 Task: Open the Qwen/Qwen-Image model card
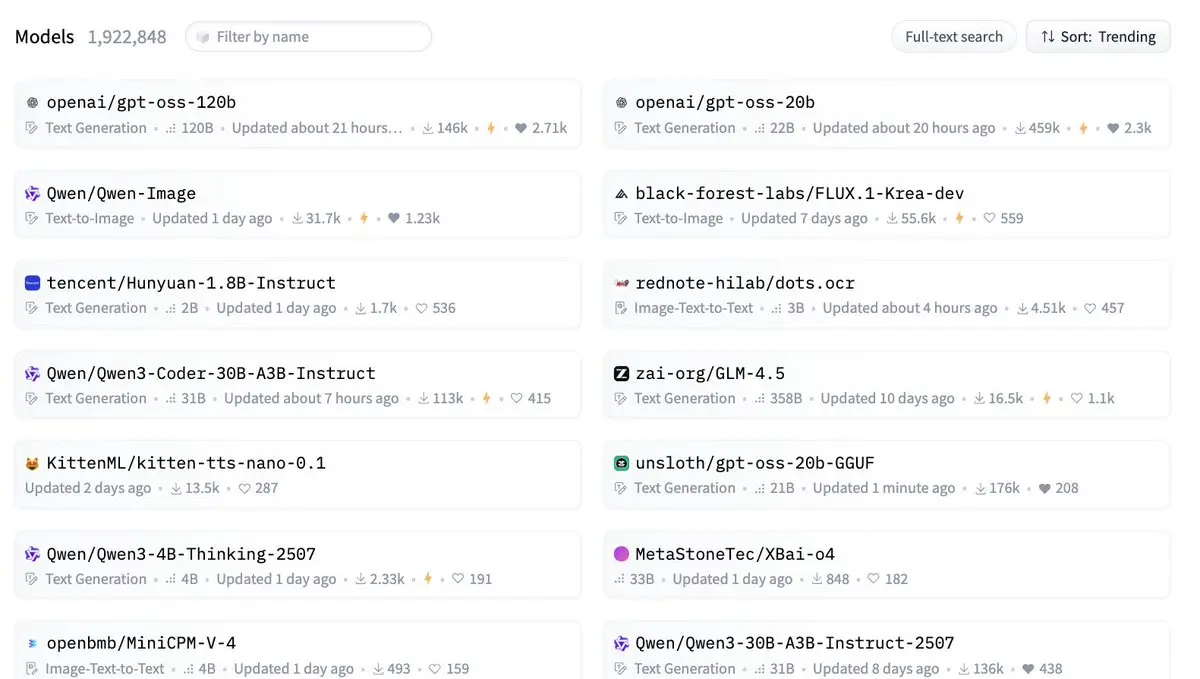click(x=297, y=204)
